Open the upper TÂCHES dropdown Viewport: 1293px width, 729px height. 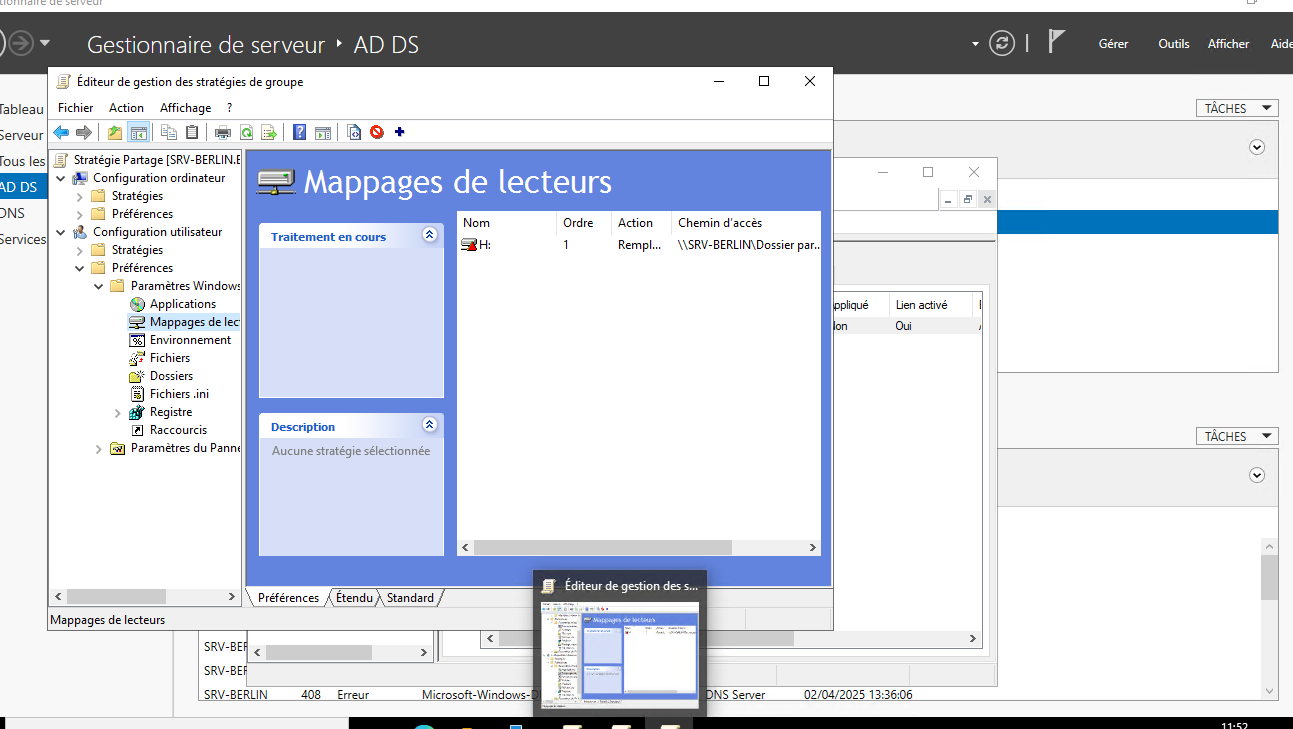click(1237, 108)
